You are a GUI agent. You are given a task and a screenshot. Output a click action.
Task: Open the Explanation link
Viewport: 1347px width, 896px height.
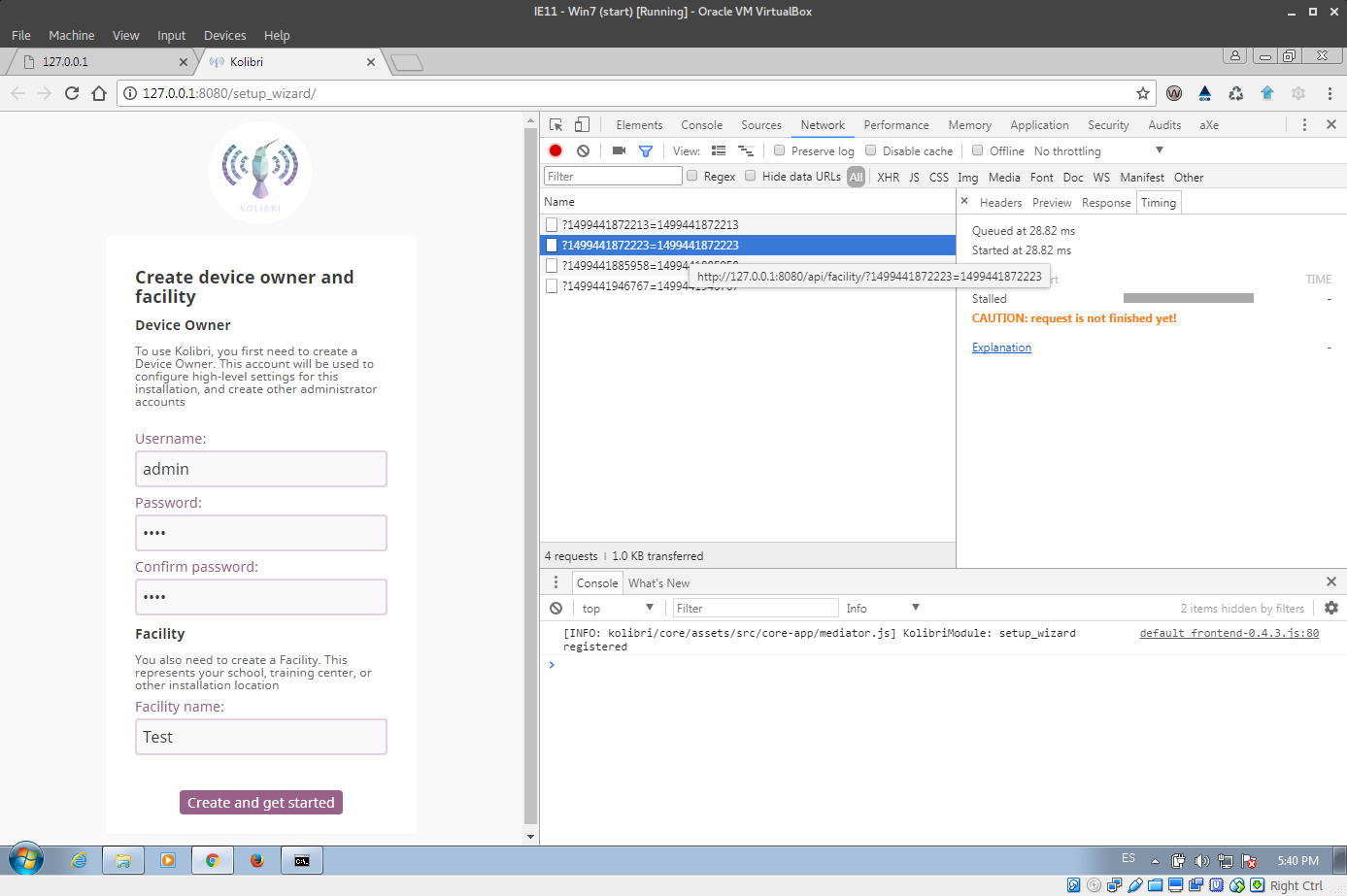point(1001,347)
